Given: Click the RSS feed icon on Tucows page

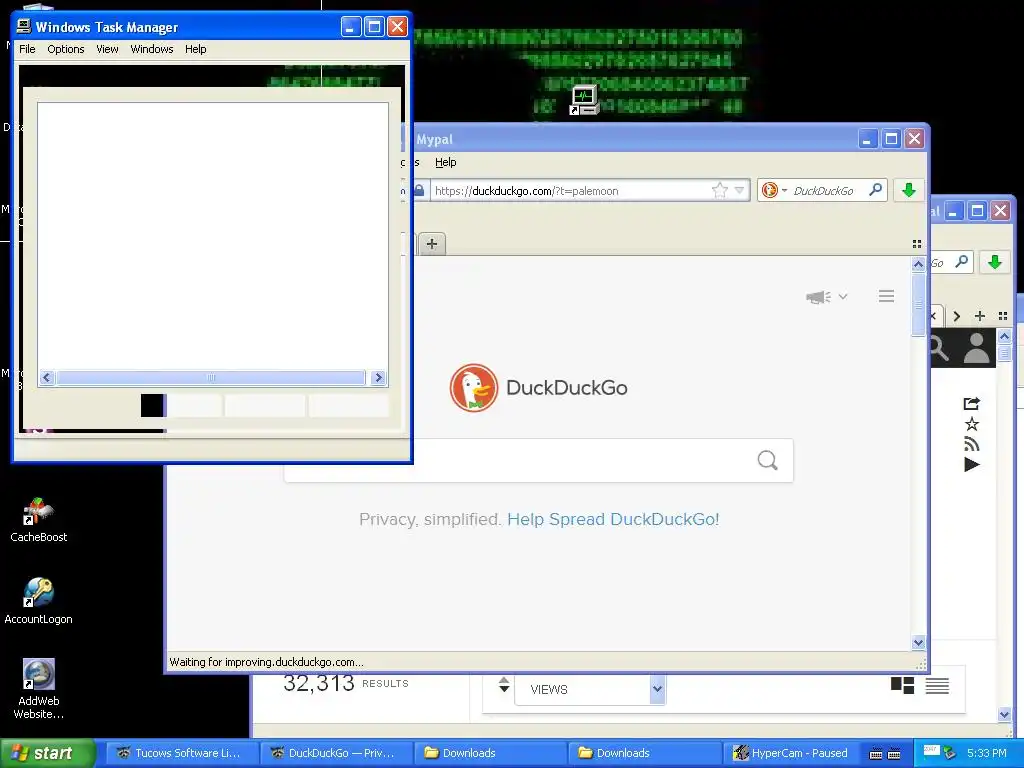Looking at the screenshot, I should (x=972, y=444).
